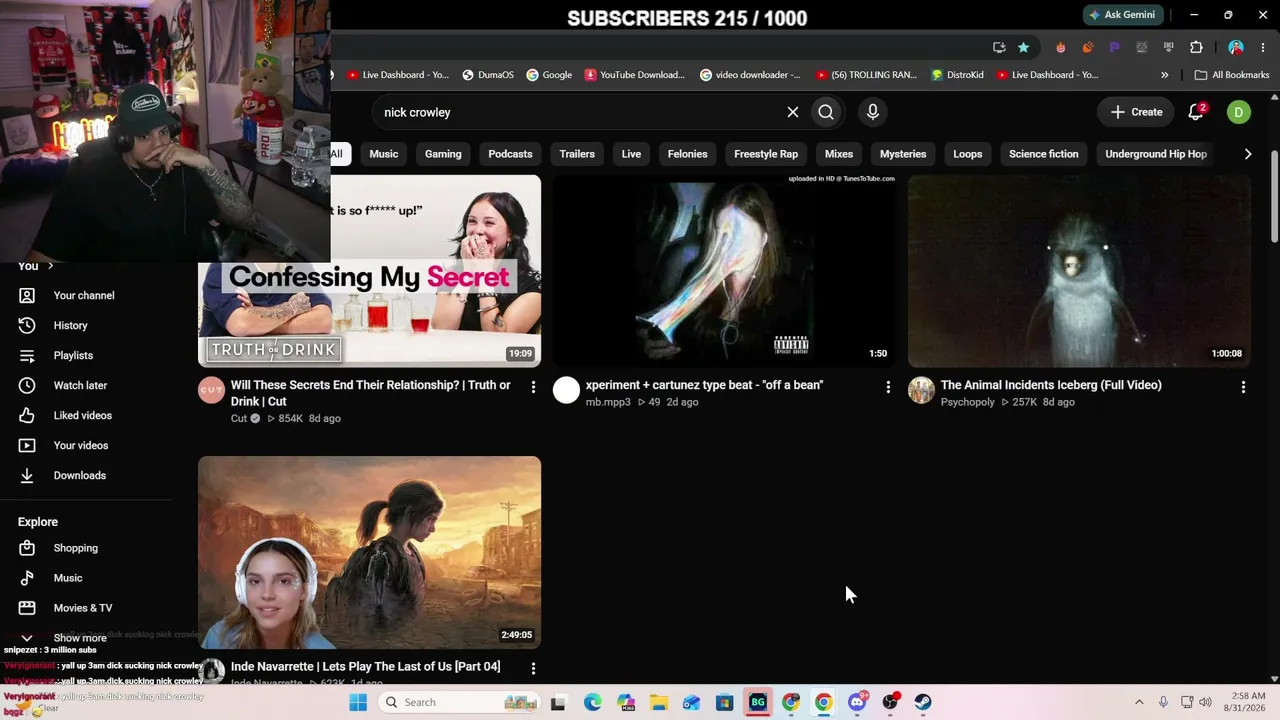Select the Freestyle Rap filter chip
The height and width of the screenshot is (720, 1280).
coord(766,154)
